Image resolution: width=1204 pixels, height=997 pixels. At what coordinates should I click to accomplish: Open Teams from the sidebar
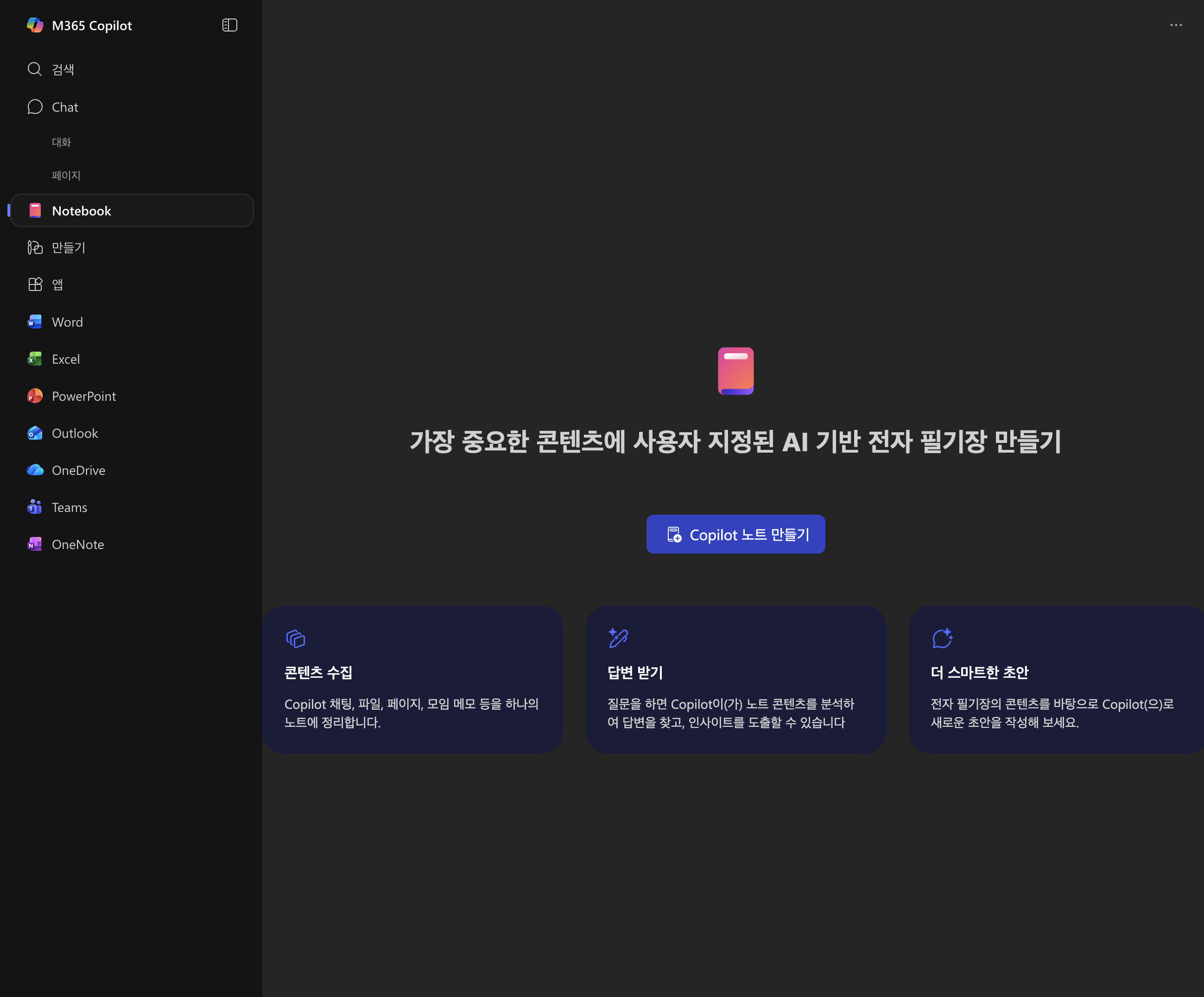69,507
